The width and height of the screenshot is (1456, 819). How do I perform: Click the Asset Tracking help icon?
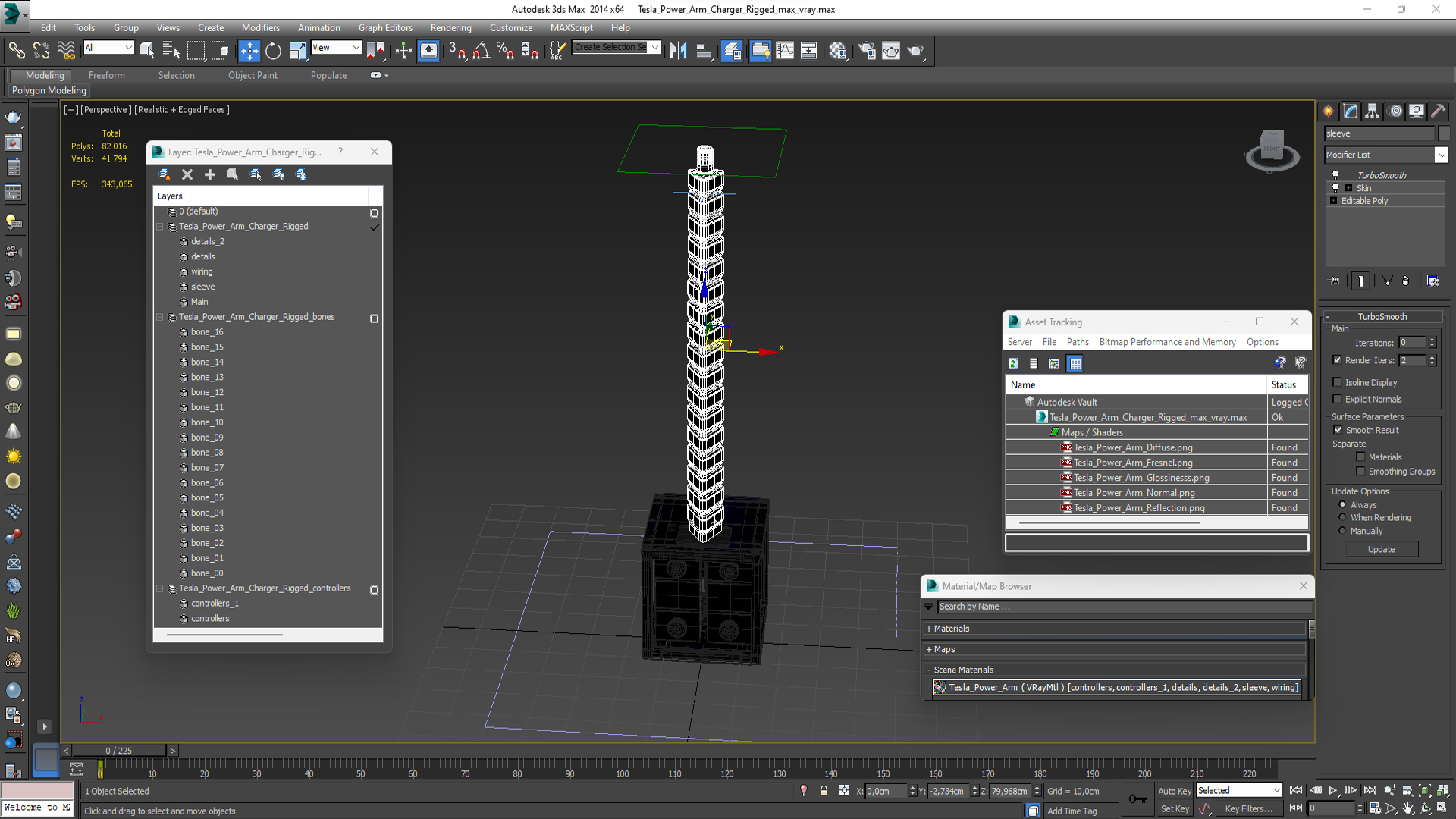1280,363
